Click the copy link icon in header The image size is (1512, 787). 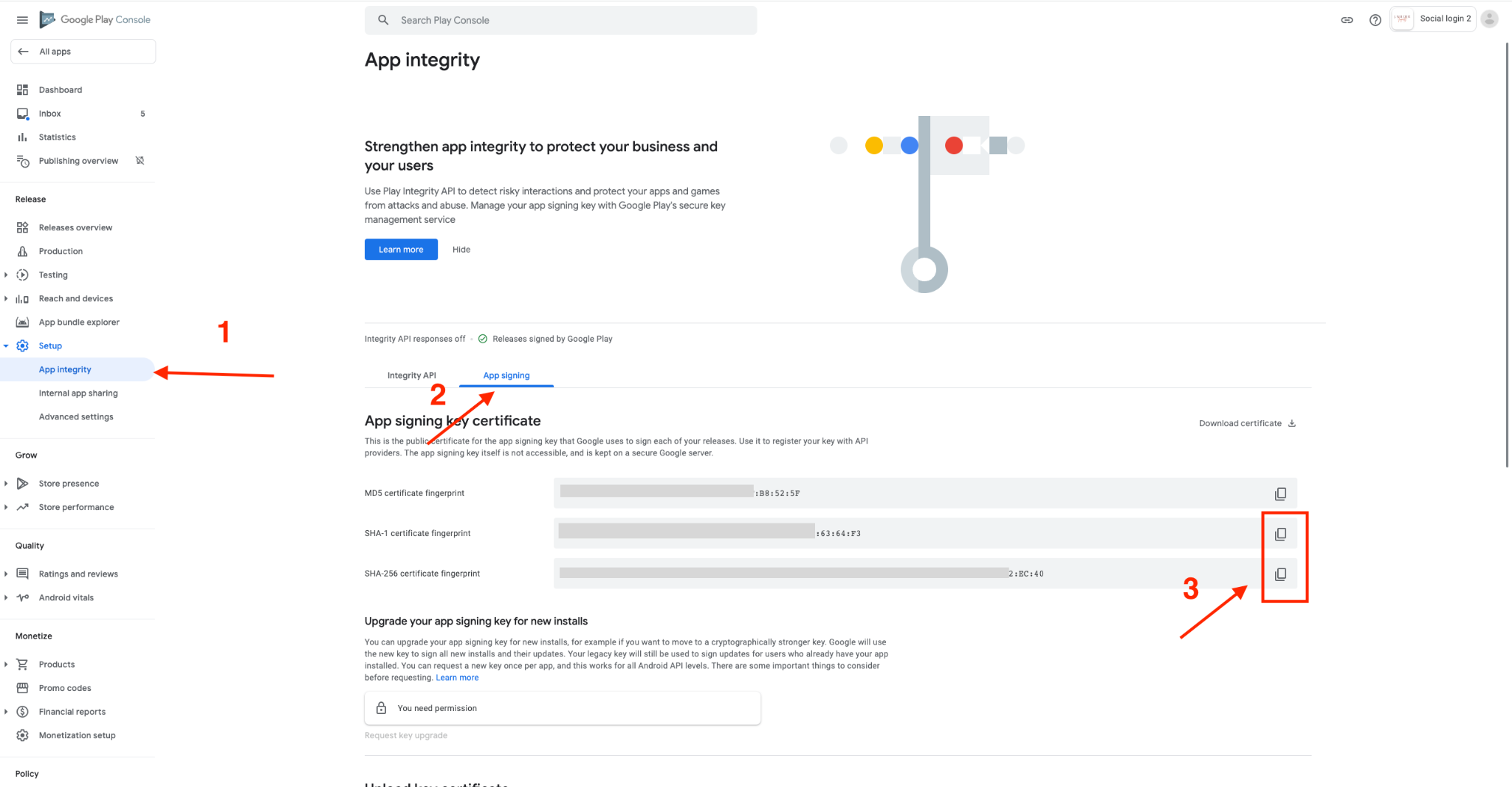[x=1347, y=20]
